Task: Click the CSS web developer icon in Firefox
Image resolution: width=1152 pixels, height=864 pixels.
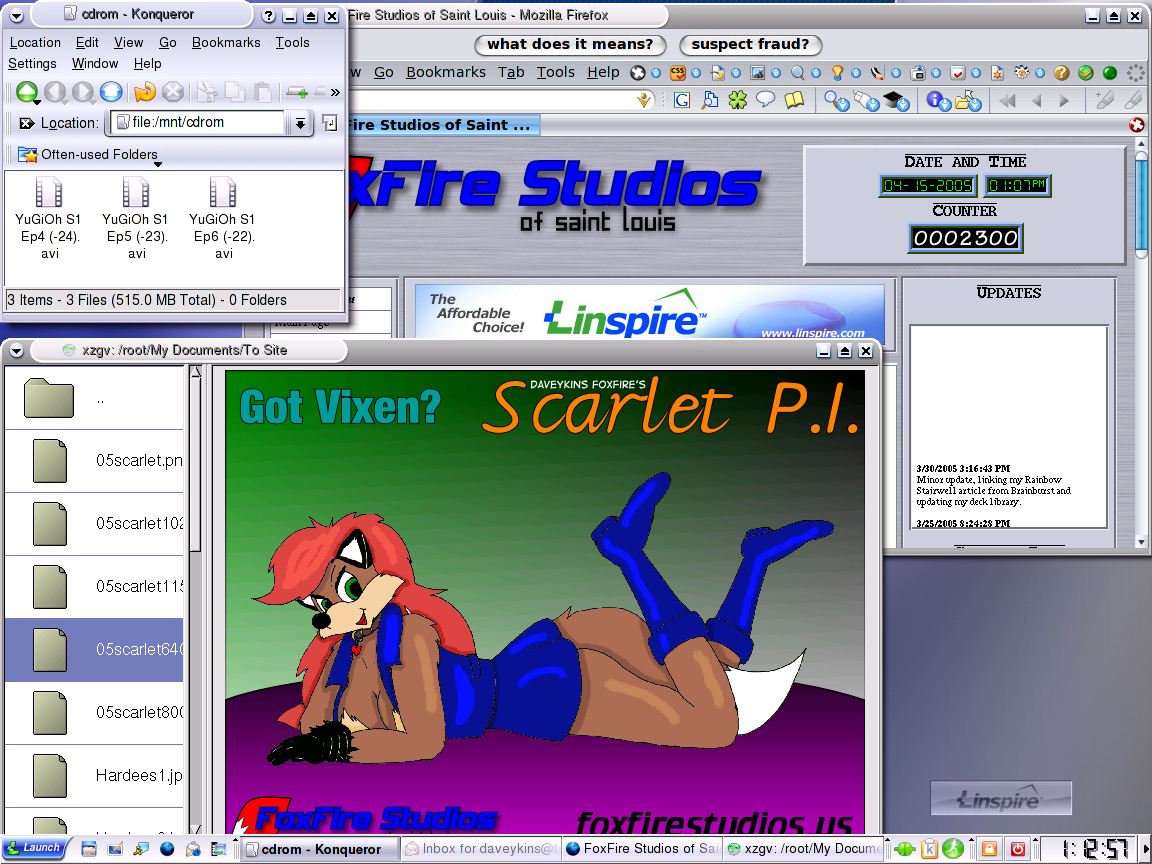Action: 677,72
